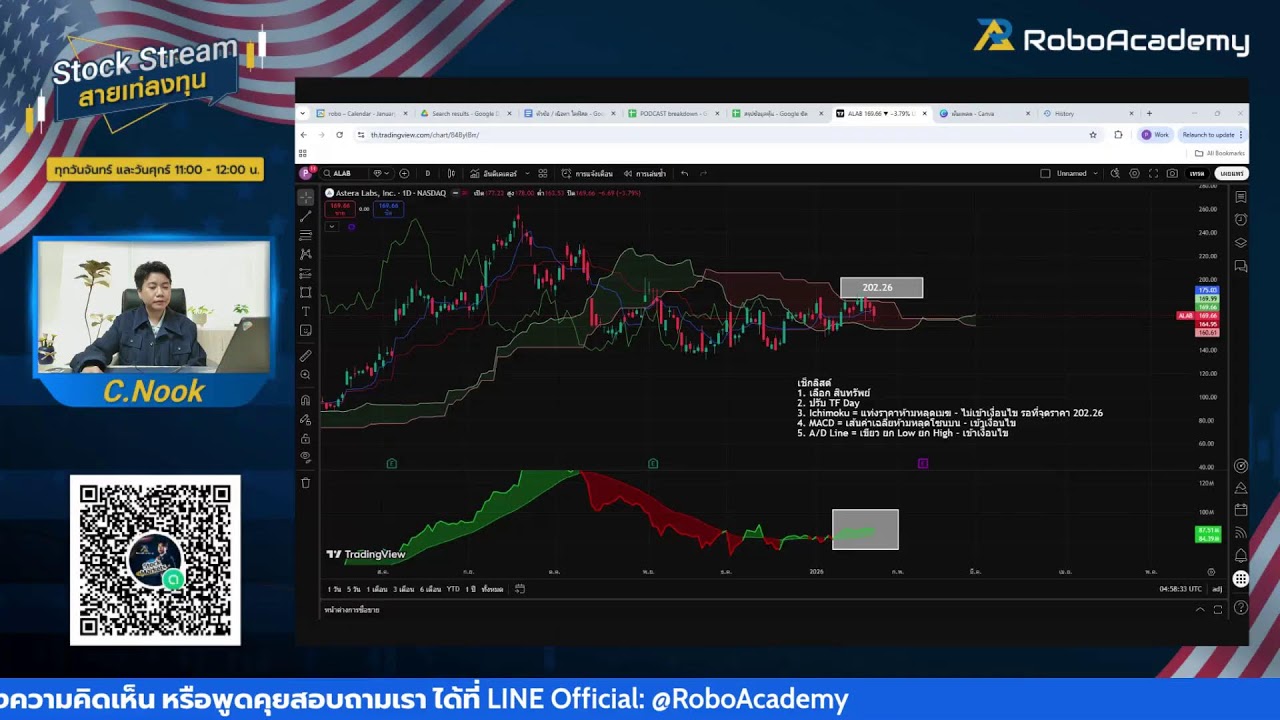This screenshot has height=720, width=1280.
Task: Switch to the Canva tab
Action: [x=984, y=114]
